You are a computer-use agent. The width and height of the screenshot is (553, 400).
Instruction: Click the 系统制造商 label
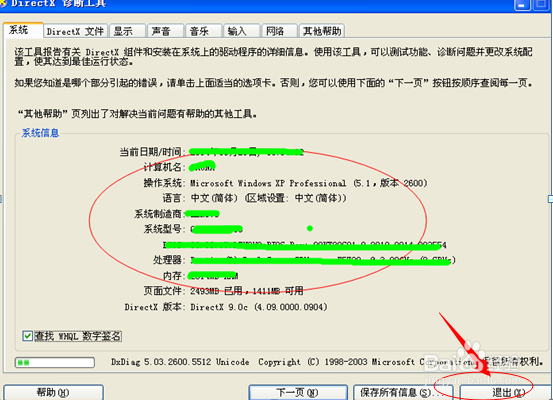[x=158, y=214]
